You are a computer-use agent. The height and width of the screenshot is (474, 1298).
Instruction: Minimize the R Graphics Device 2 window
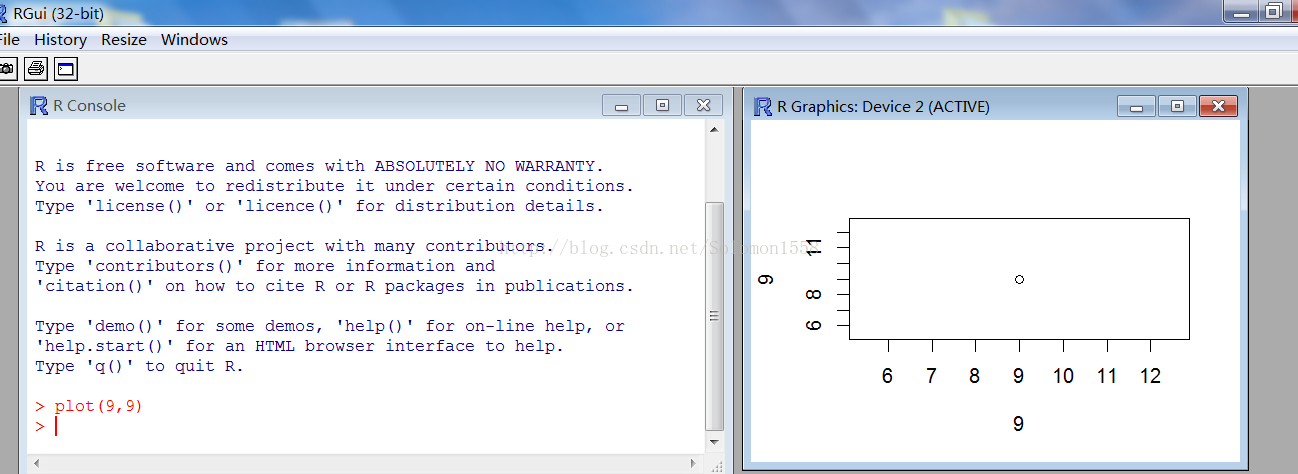[x=1136, y=106]
